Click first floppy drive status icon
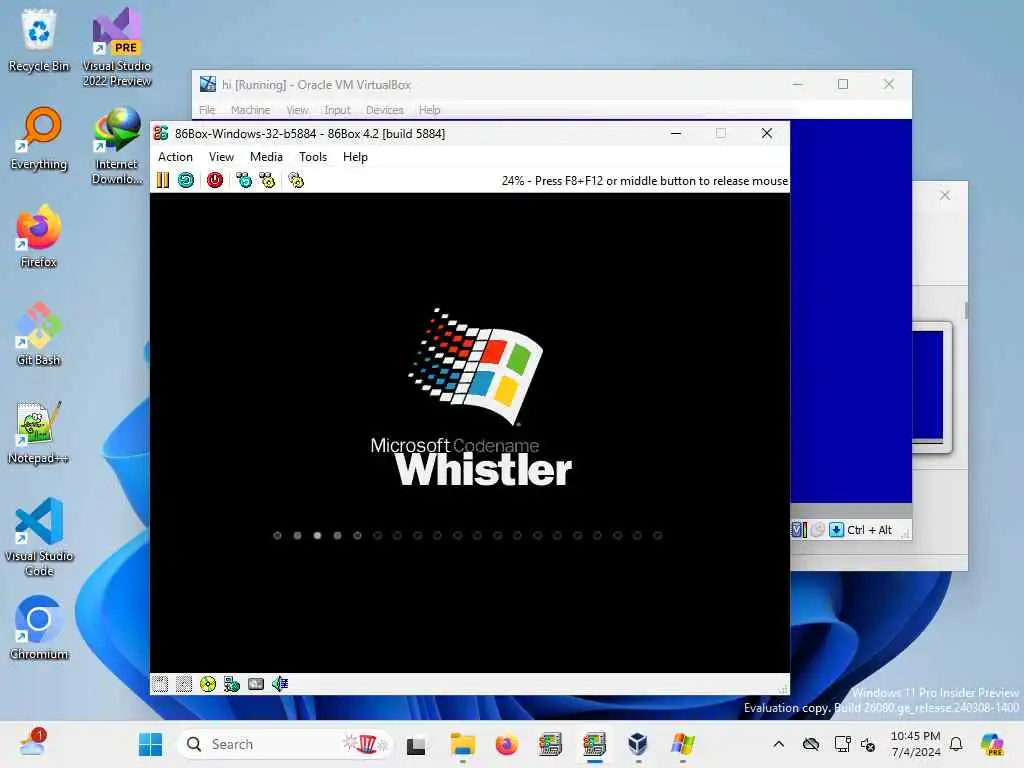The width and height of the screenshot is (1024, 768). point(160,684)
